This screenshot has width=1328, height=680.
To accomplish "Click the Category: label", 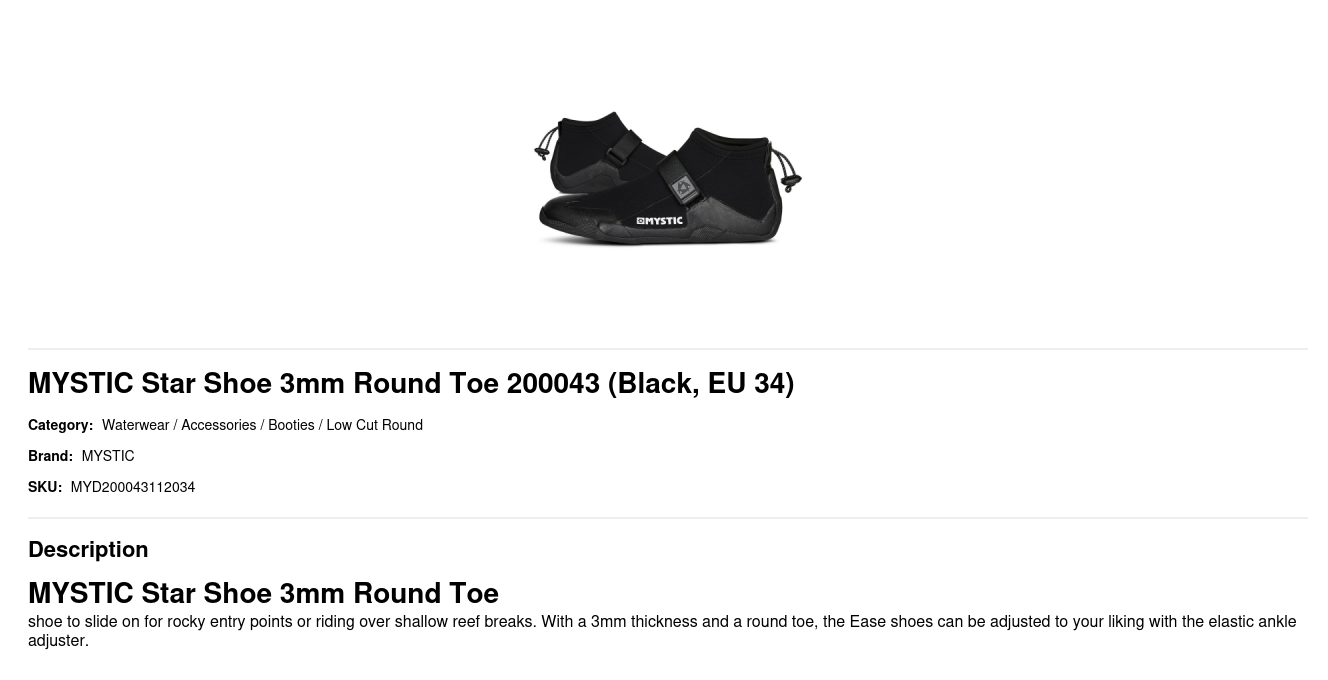I will 60,425.
